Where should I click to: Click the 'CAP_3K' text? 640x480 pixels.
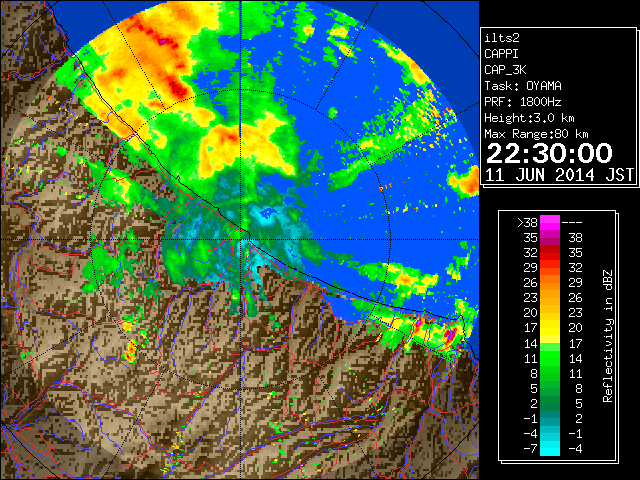coord(505,70)
